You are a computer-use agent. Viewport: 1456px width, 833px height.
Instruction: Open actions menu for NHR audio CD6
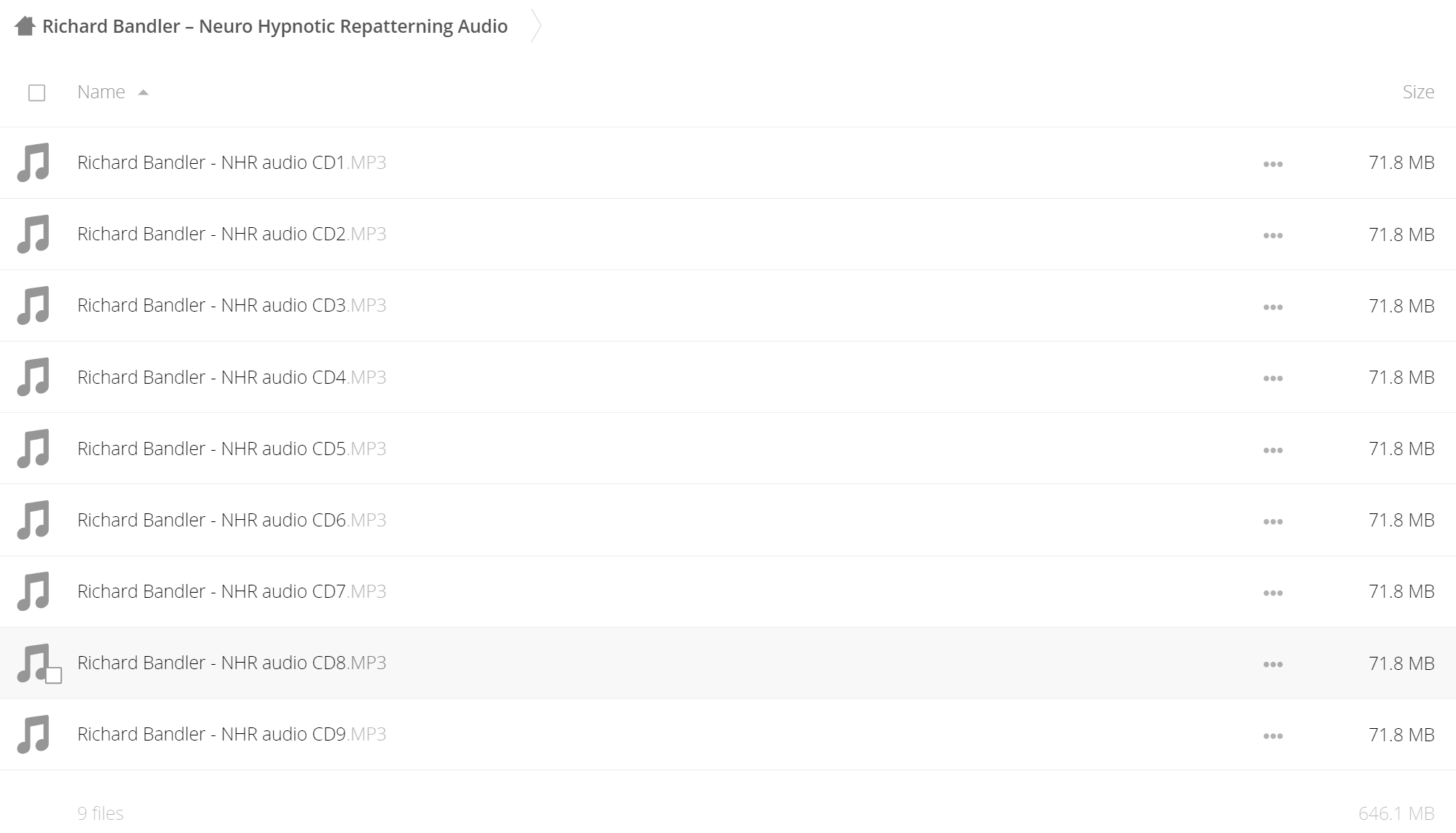pyautogui.click(x=1272, y=521)
